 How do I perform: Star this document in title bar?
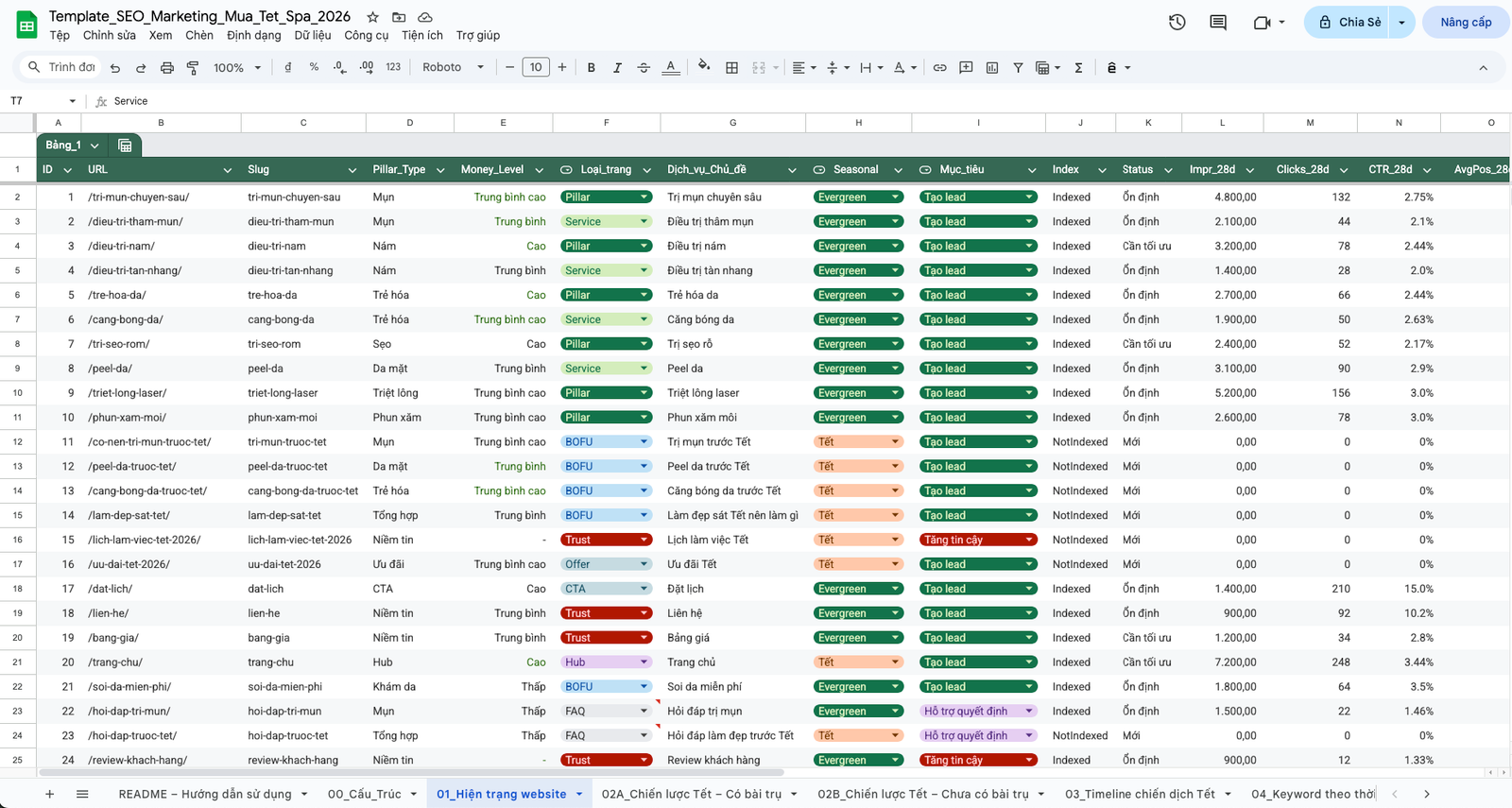(372, 17)
